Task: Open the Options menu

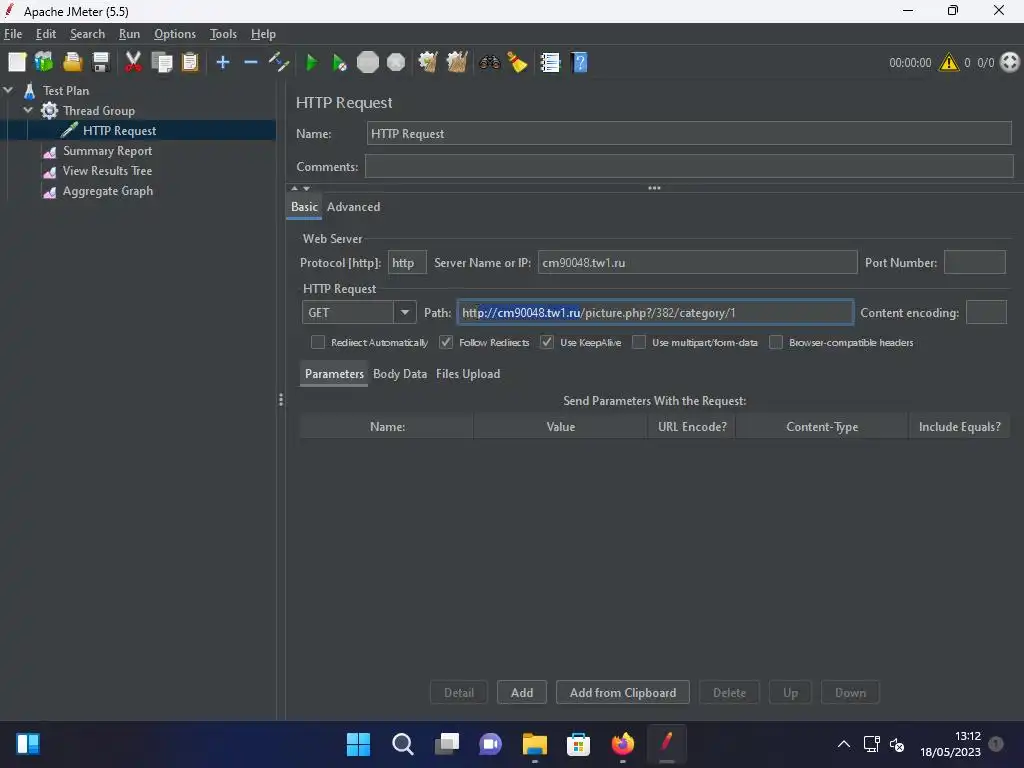Action: pyautogui.click(x=175, y=34)
